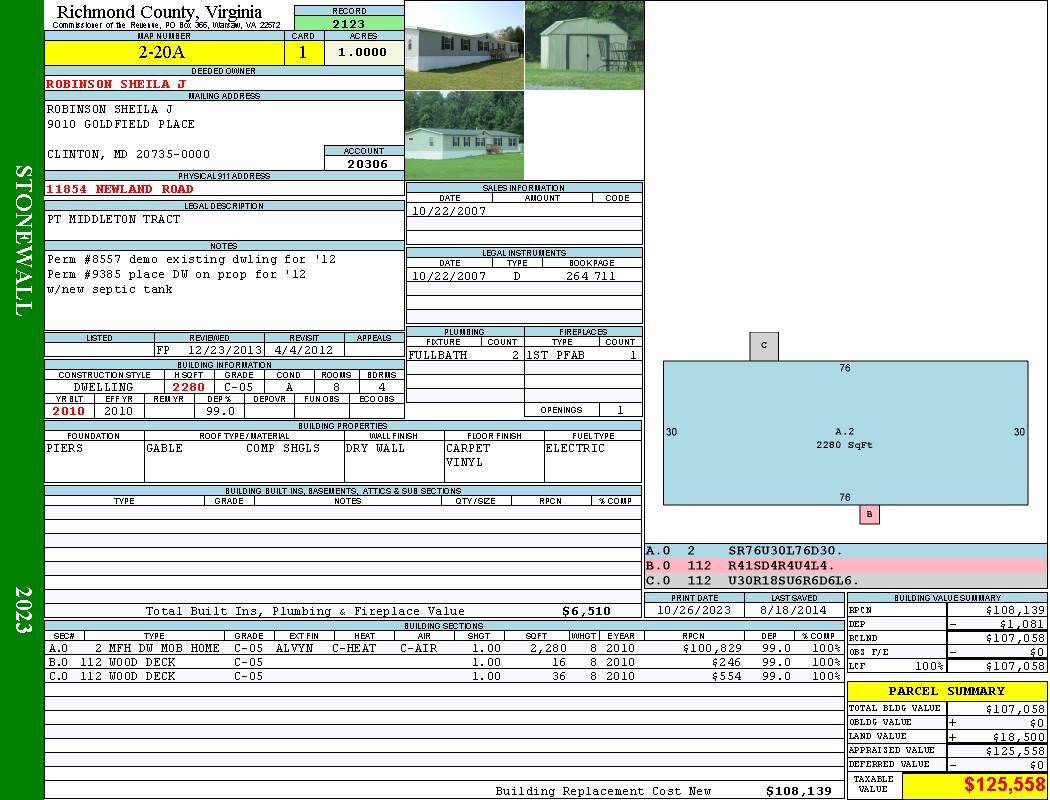Click the PARCEL SUMMARY yellow header
Image resolution: width=1050 pixels, height=800 pixels.
point(946,691)
